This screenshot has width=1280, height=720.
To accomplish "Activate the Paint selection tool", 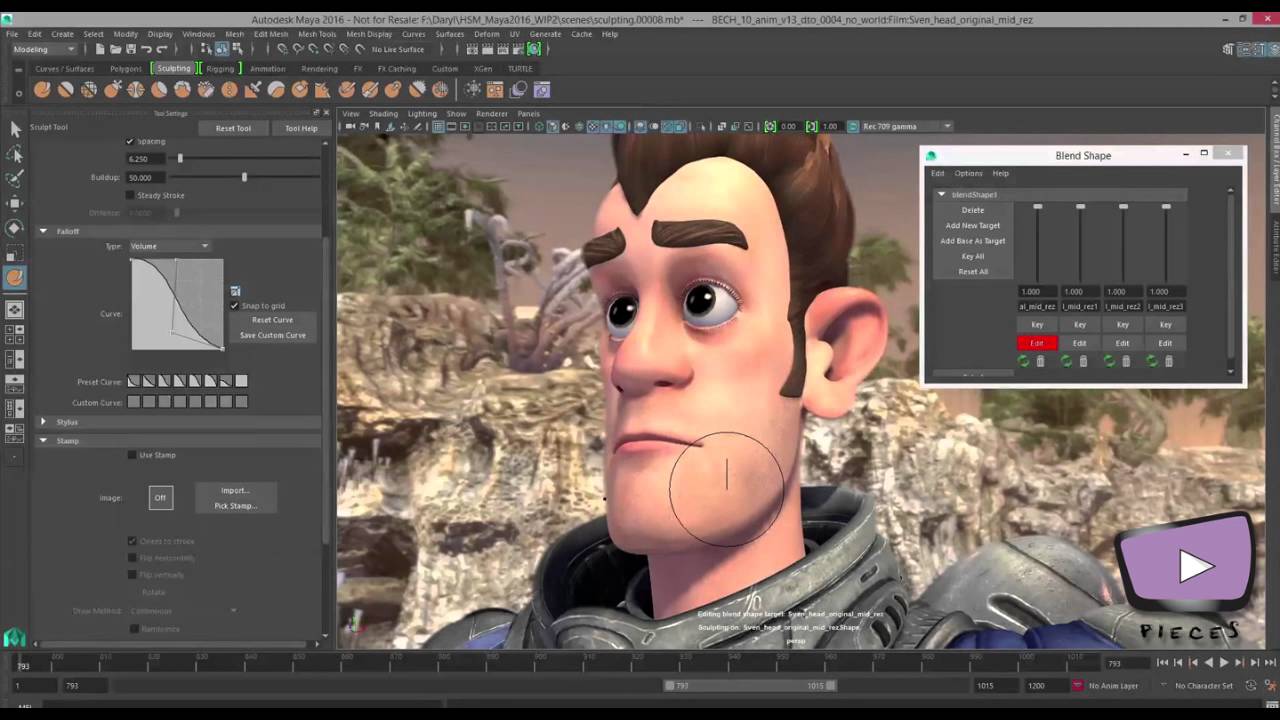I will click(15, 178).
